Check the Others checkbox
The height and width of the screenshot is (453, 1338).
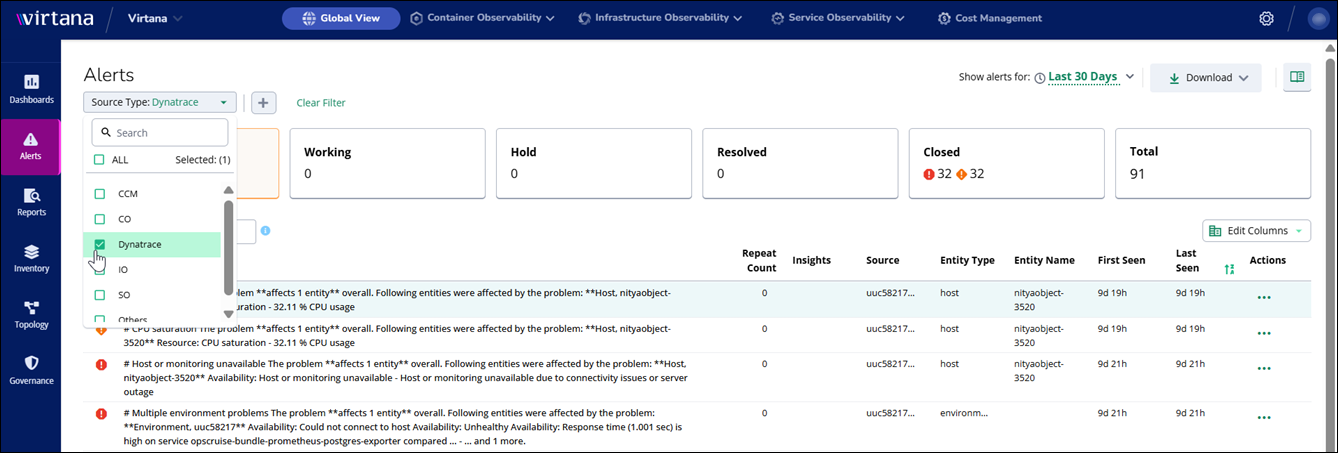pos(99,320)
